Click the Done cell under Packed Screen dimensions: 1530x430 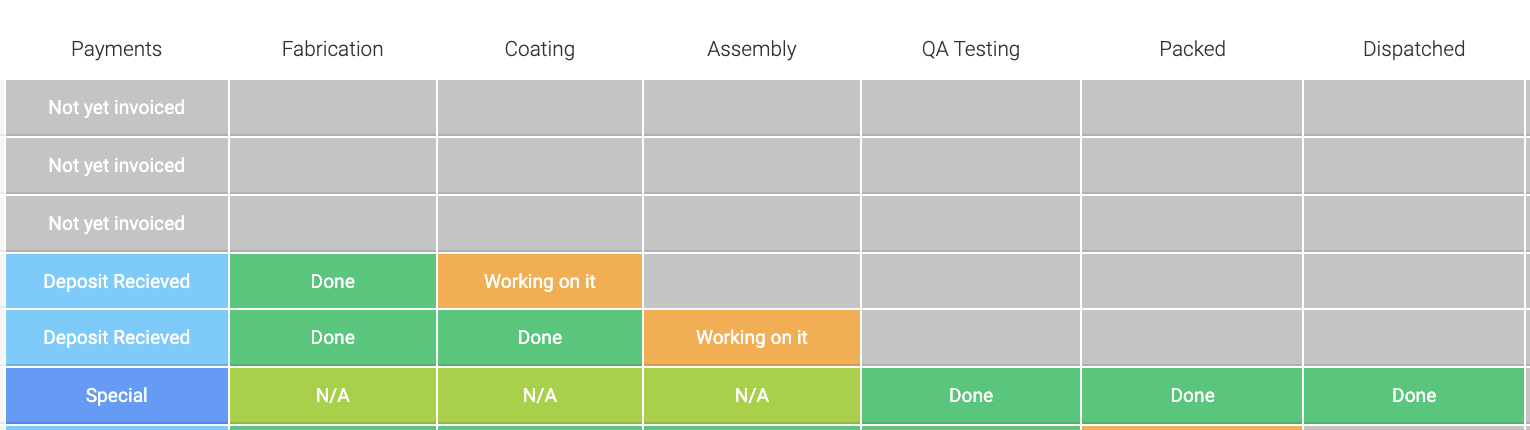pos(1192,396)
